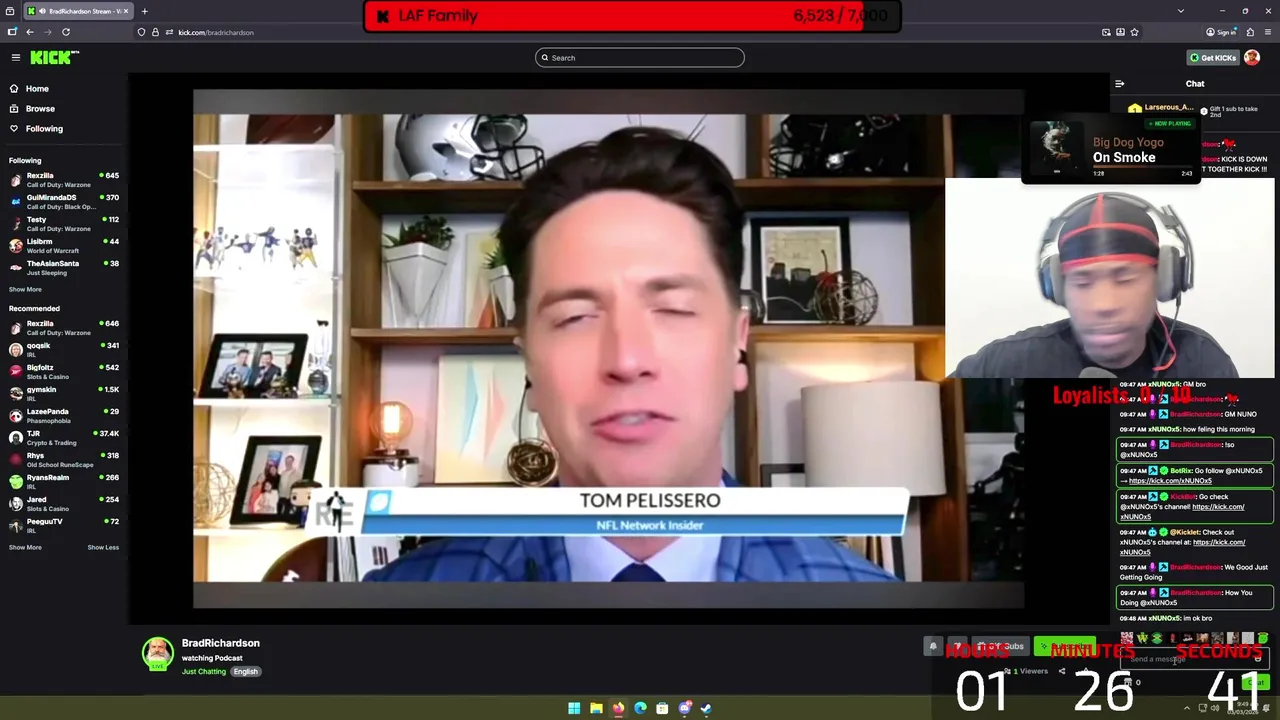Collapse the chat panel arrow icon
Screen dimensions: 1280x720
pyautogui.click(x=1120, y=84)
